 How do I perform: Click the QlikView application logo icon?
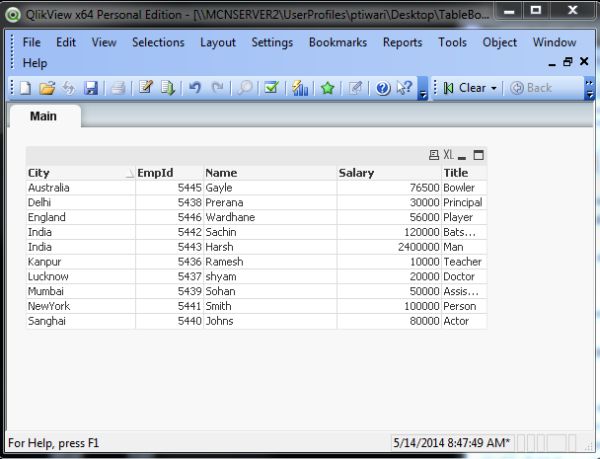[13, 15]
